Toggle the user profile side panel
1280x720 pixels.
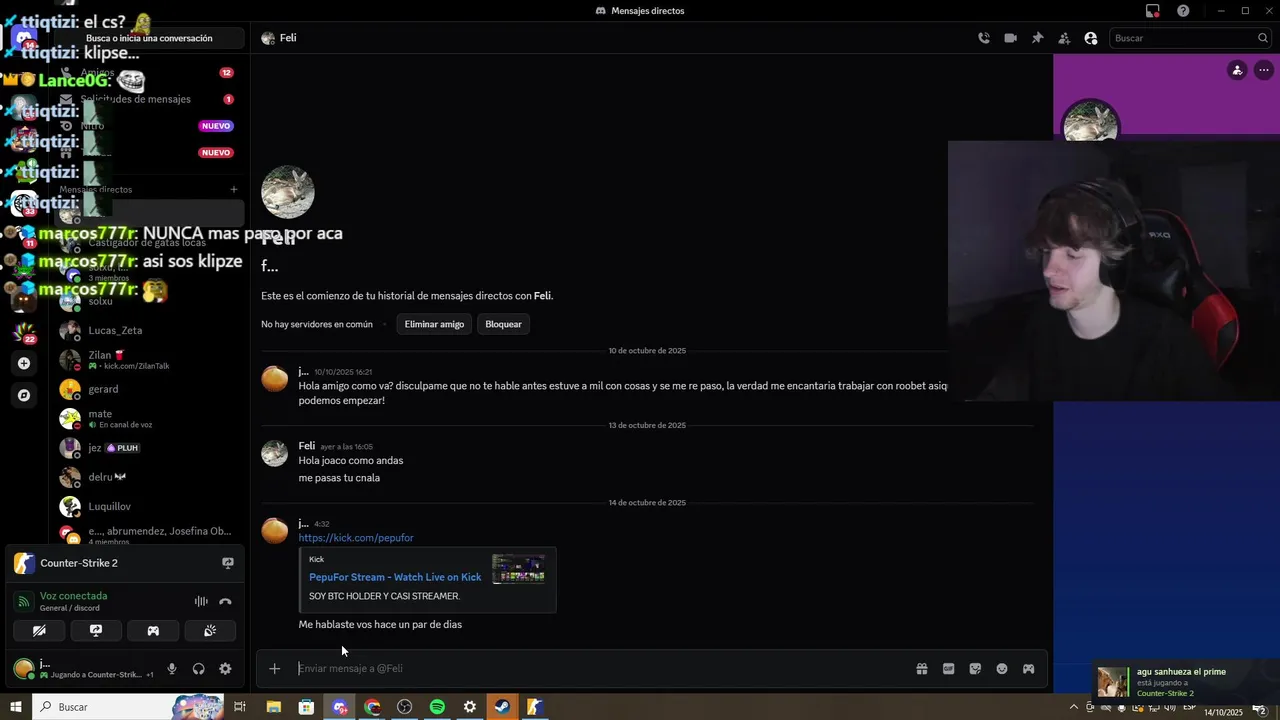tap(1091, 38)
